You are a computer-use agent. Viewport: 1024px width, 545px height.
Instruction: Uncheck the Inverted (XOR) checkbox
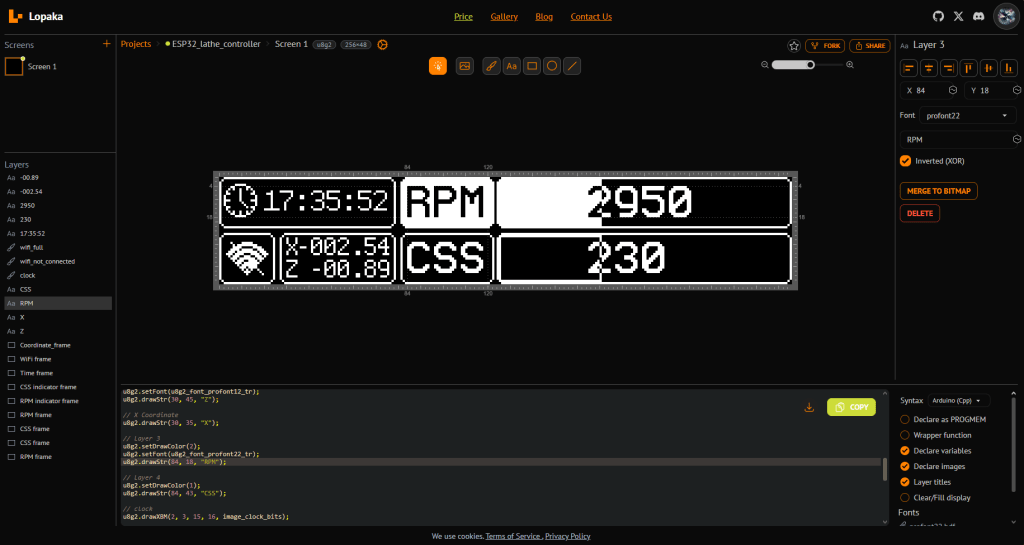coord(906,161)
